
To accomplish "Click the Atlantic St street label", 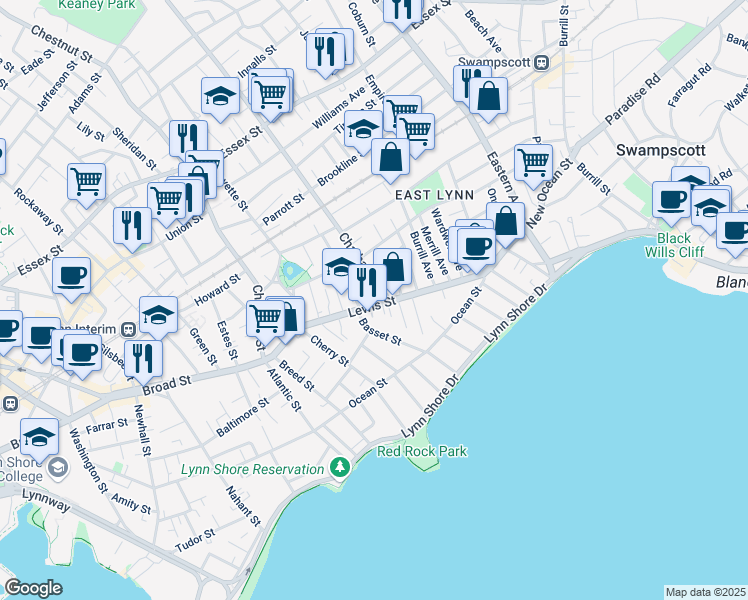I will coord(284,390).
